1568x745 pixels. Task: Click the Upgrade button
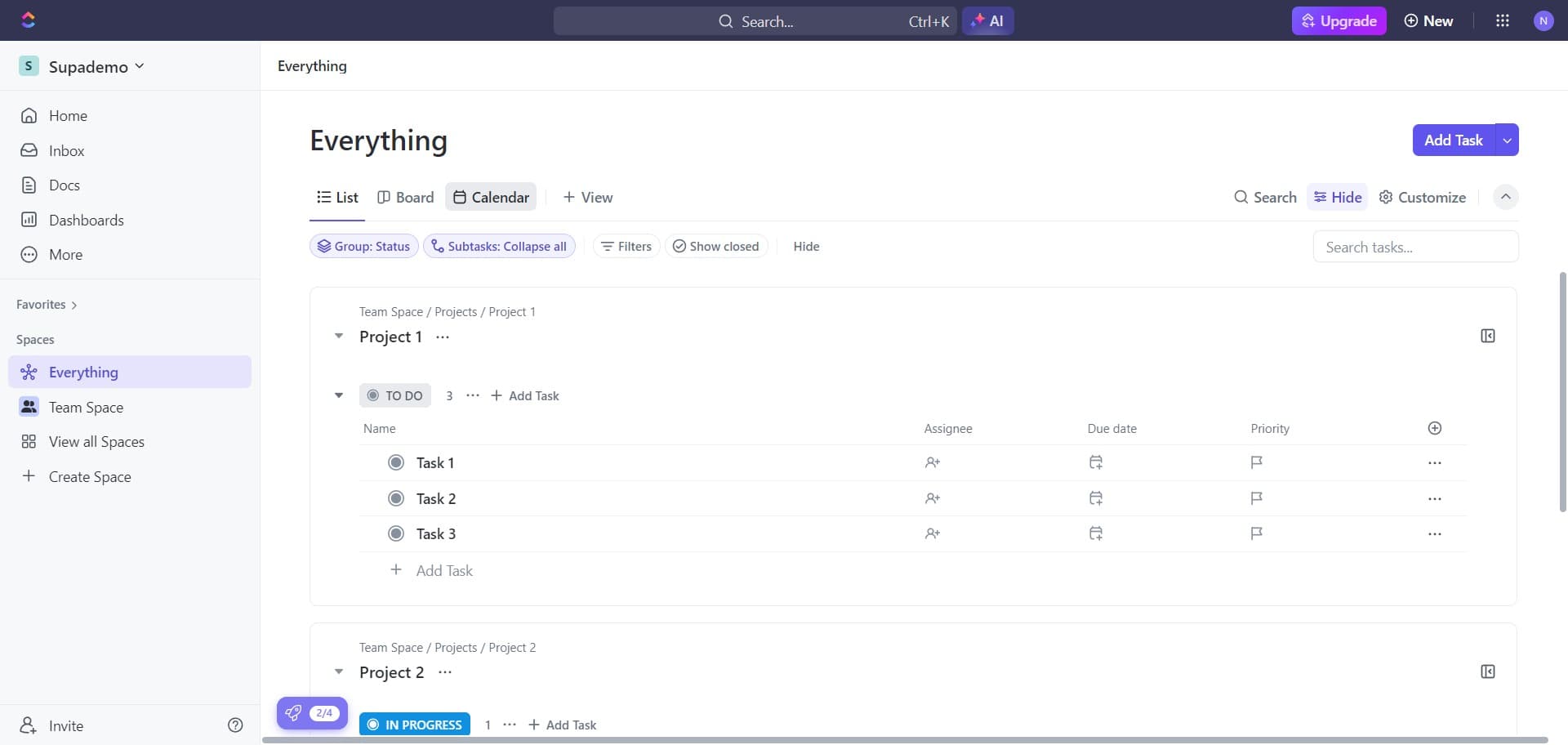click(x=1339, y=20)
